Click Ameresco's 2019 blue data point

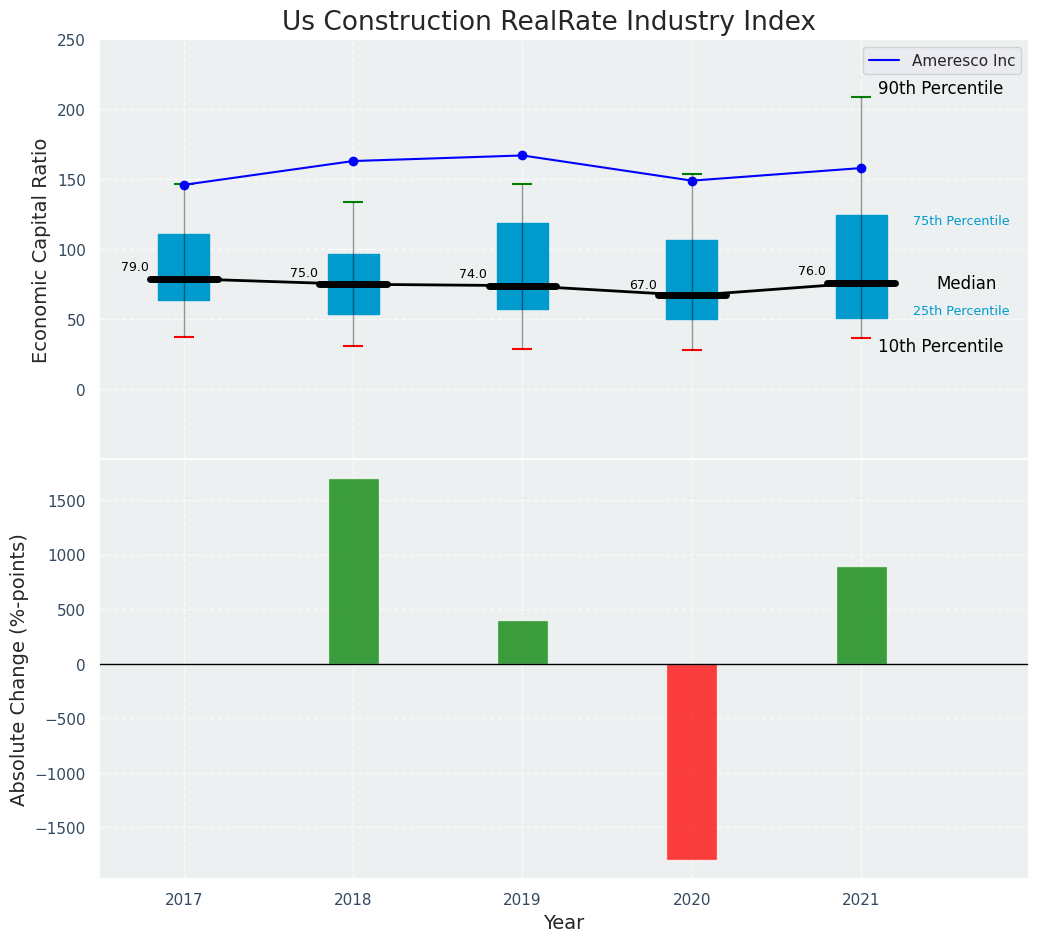click(x=522, y=155)
